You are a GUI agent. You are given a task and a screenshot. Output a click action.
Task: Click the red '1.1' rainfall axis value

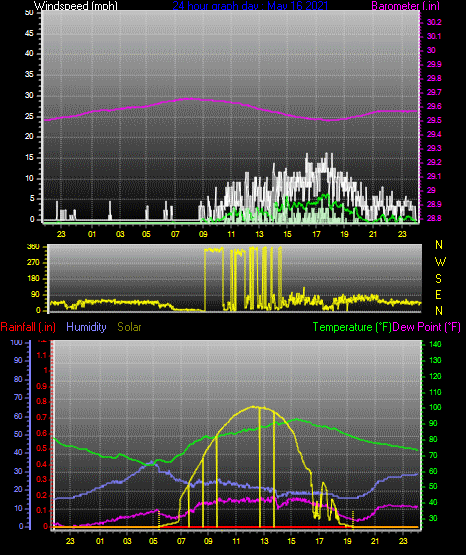point(42,355)
